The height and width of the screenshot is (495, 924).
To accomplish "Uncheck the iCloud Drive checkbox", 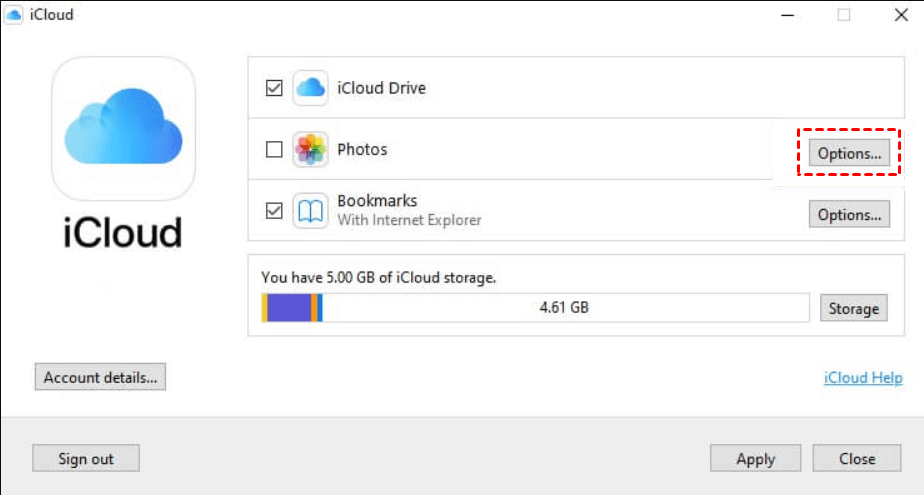I will 274,88.
